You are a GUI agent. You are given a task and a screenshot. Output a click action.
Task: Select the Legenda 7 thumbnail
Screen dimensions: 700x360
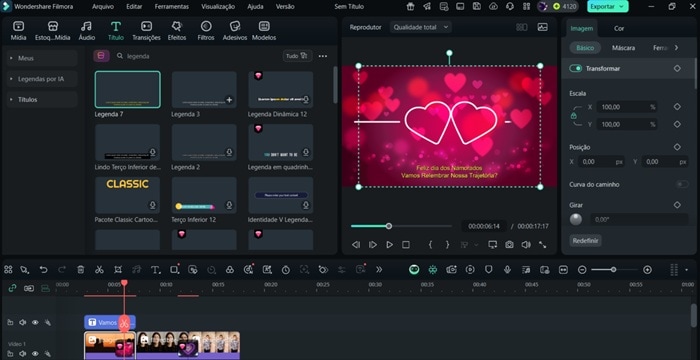click(128, 89)
